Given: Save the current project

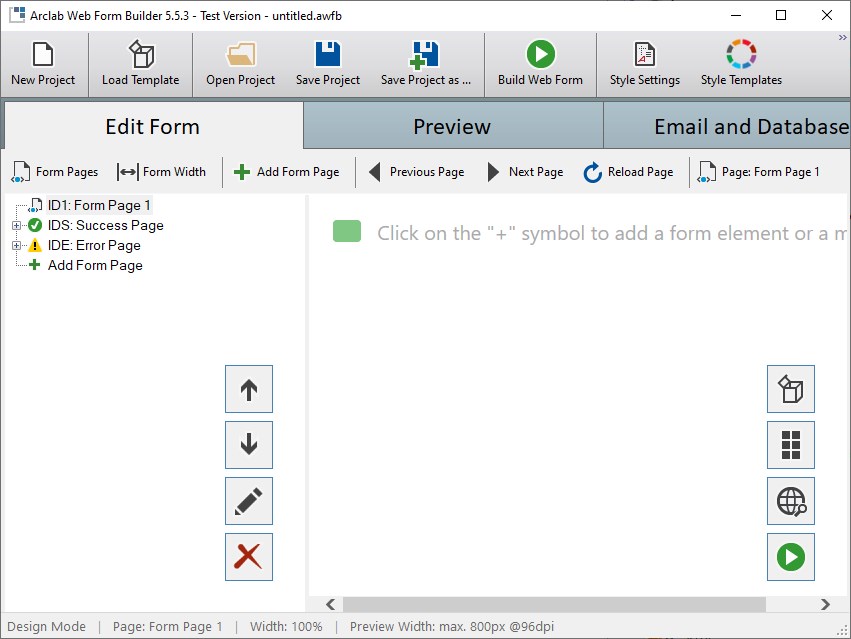Looking at the screenshot, I should pos(327,62).
